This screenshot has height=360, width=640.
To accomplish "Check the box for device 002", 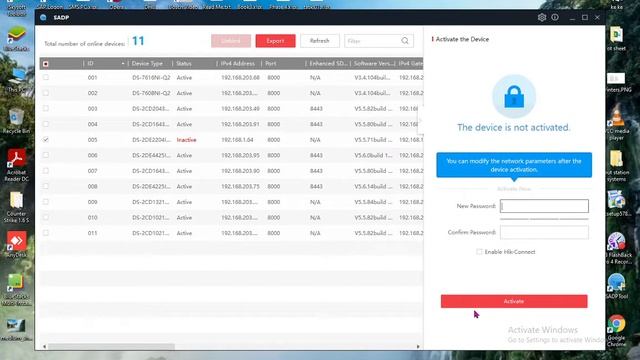I will [x=46, y=93].
